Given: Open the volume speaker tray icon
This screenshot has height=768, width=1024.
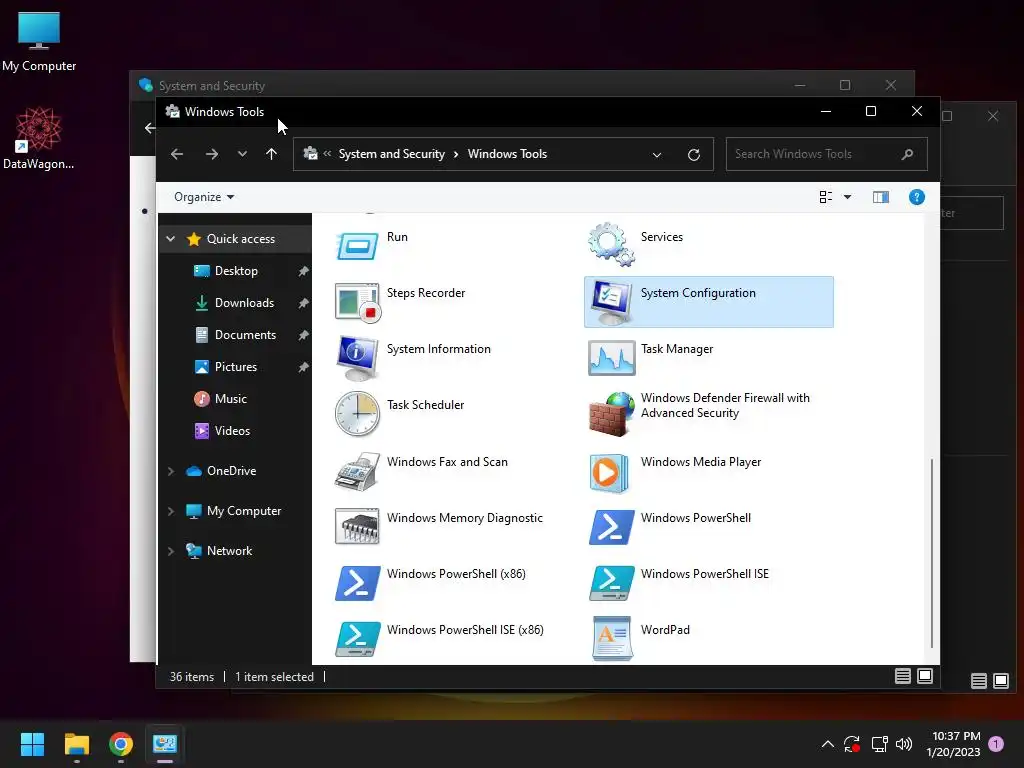Looking at the screenshot, I should [904, 744].
